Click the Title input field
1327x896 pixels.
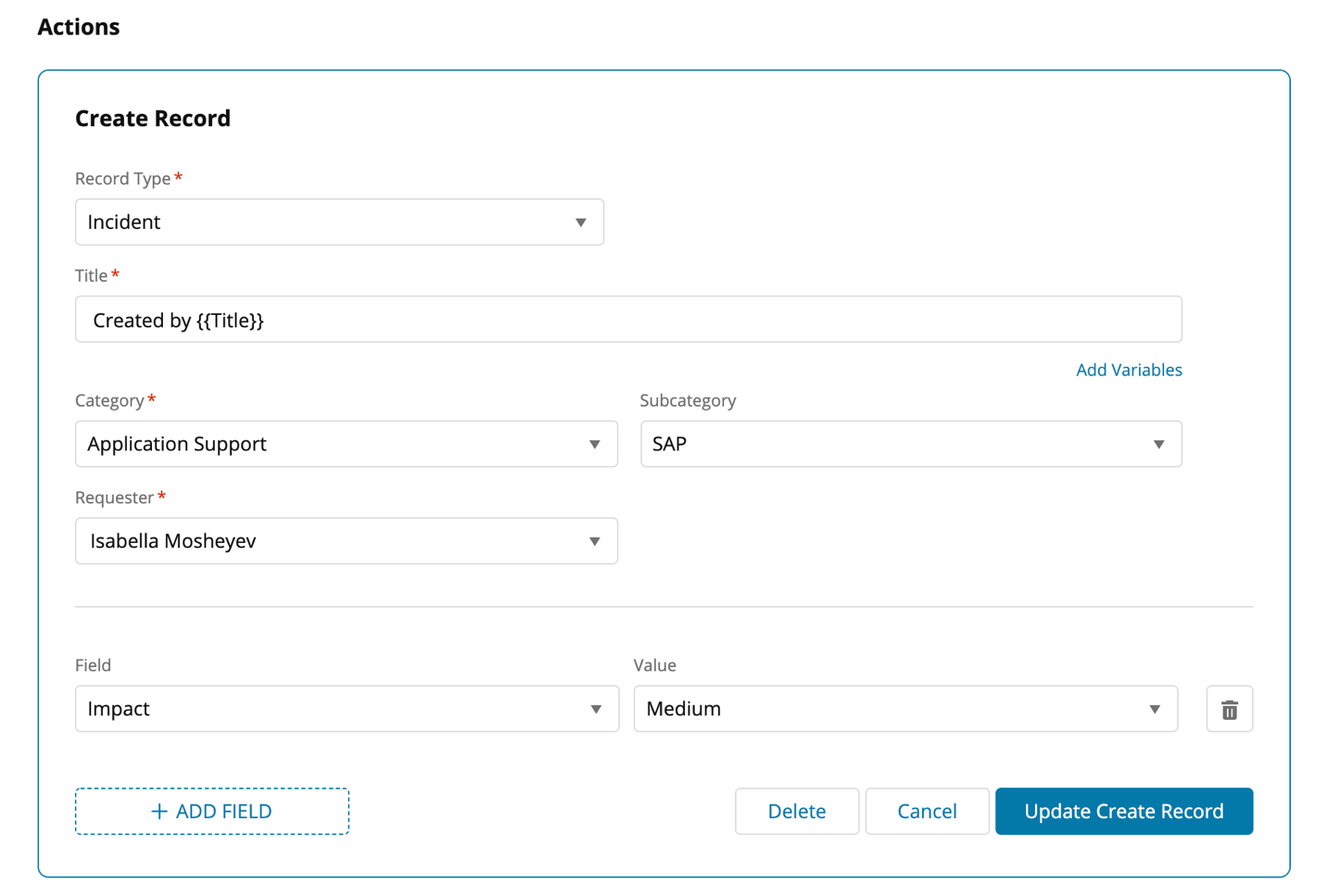click(x=627, y=321)
